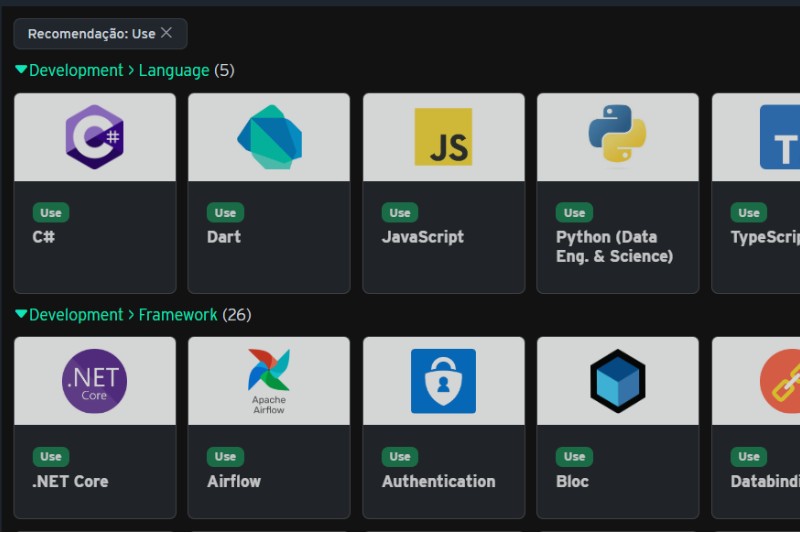Viewport: 800px width, 533px height.
Task: Click the Authentication shield lock icon
Action: (x=443, y=381)
